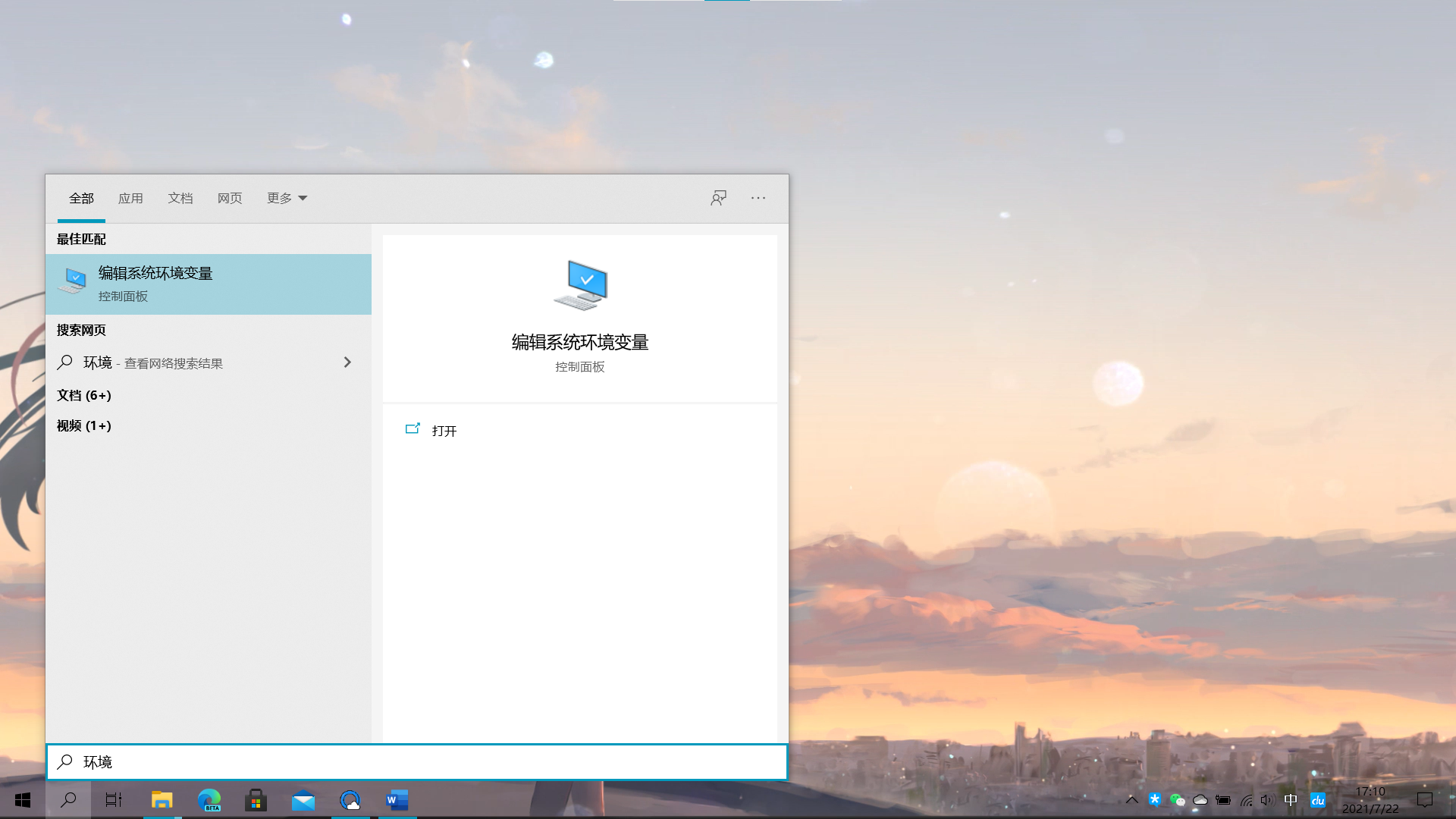Viewport: 1456px width, 819px height.
Task: Click 打开 to open environment variables
Action: click(444, 431)
